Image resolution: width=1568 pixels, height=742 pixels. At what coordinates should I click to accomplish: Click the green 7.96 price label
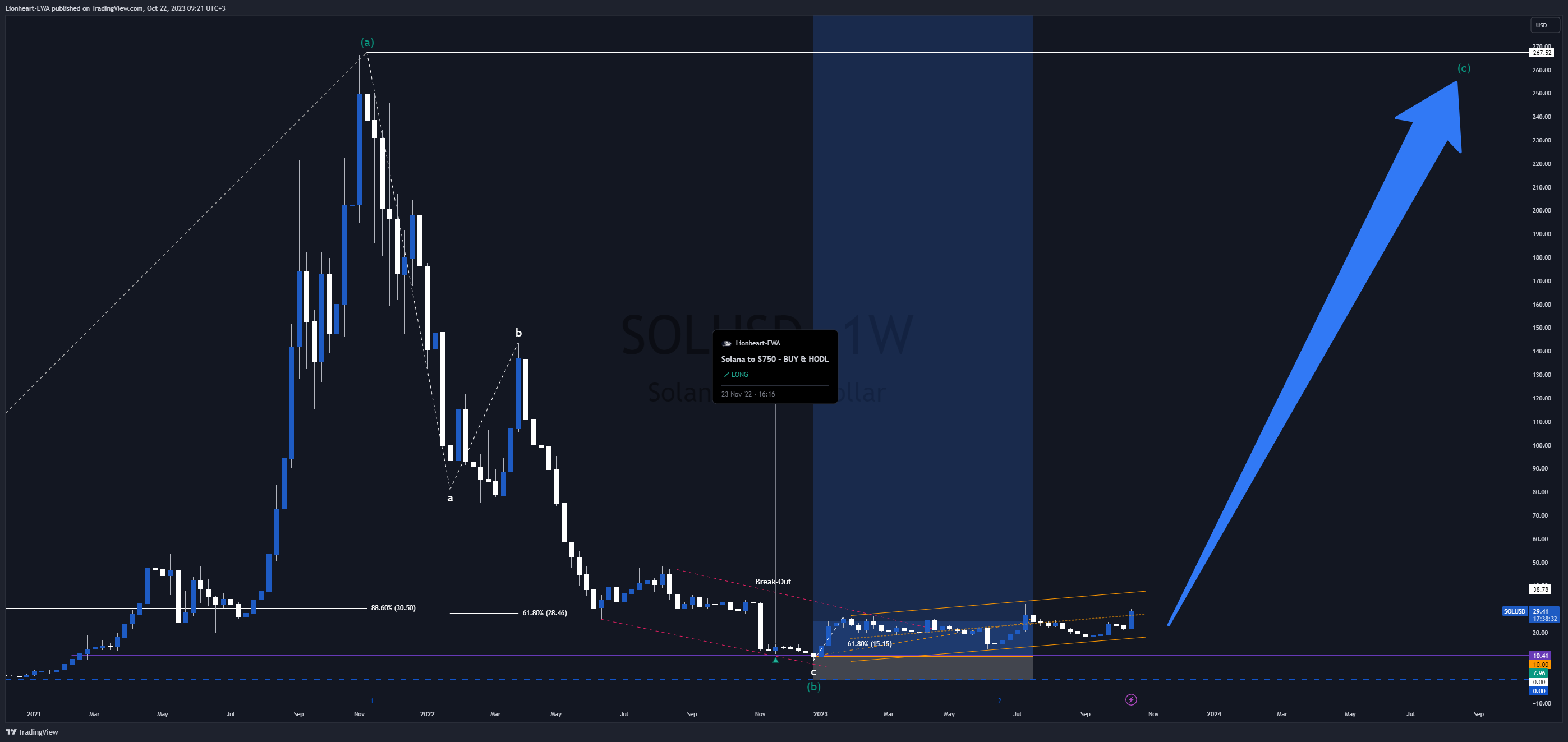[x=1538, y=673]
